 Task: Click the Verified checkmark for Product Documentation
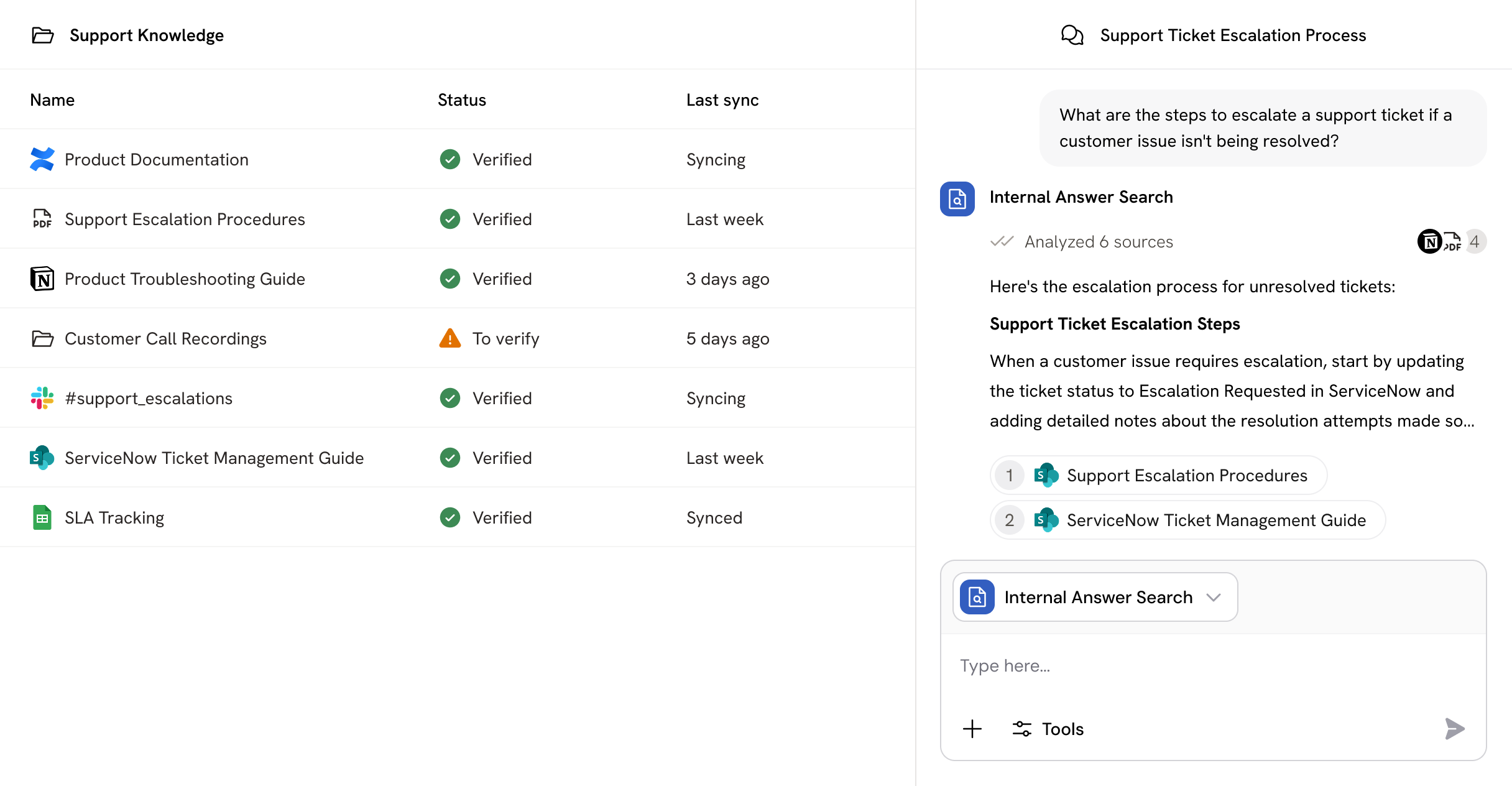449,159
